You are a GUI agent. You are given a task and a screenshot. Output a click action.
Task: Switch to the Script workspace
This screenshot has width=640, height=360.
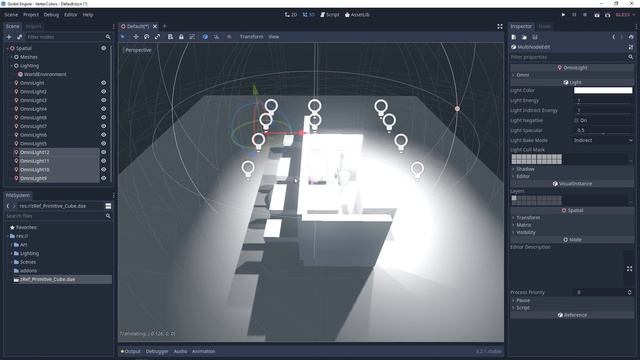click(x=329, y=15)
